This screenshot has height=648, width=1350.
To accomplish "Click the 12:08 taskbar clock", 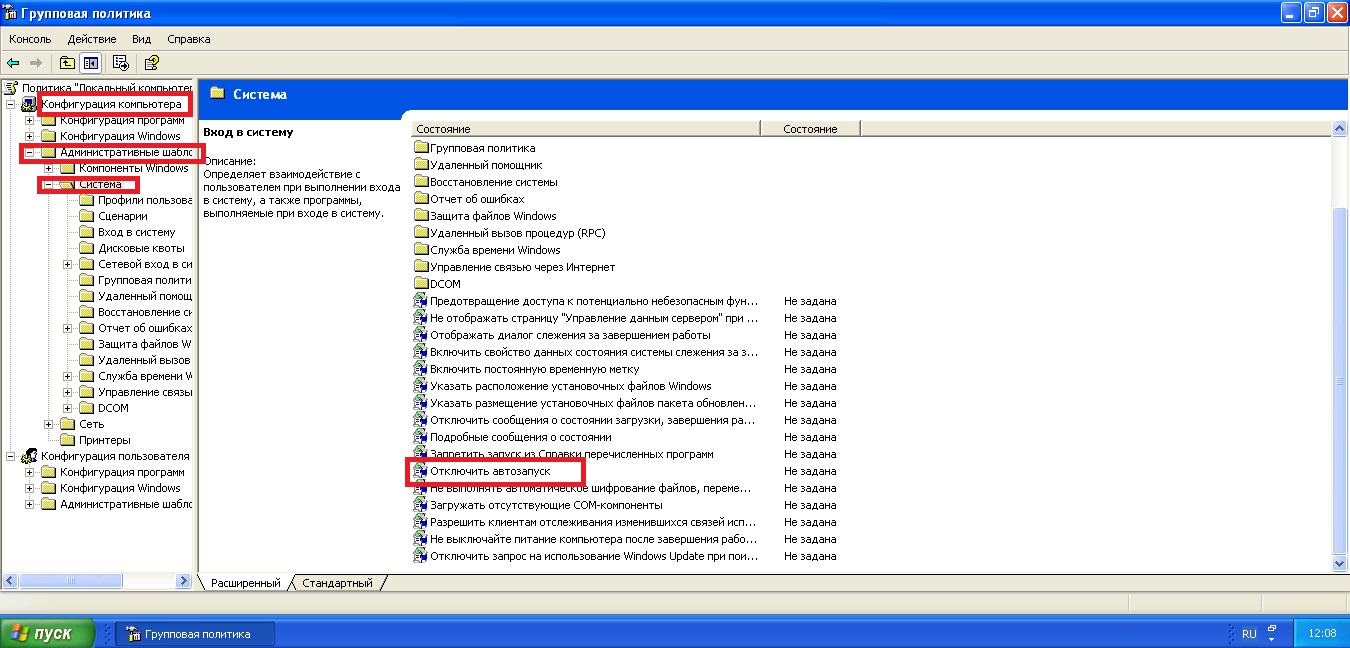I will [1322, 634].
